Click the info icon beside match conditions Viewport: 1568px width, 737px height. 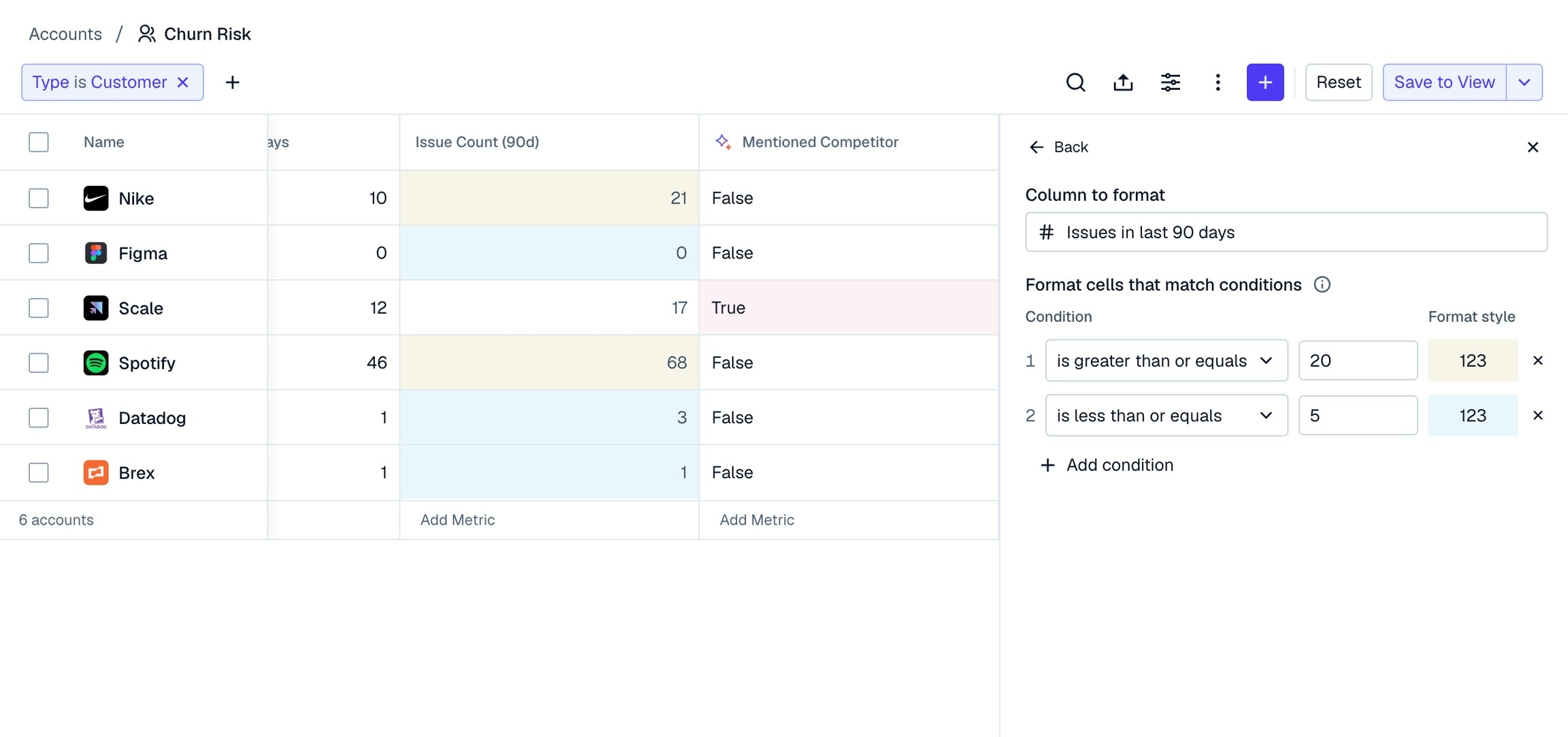(1322, 284)
